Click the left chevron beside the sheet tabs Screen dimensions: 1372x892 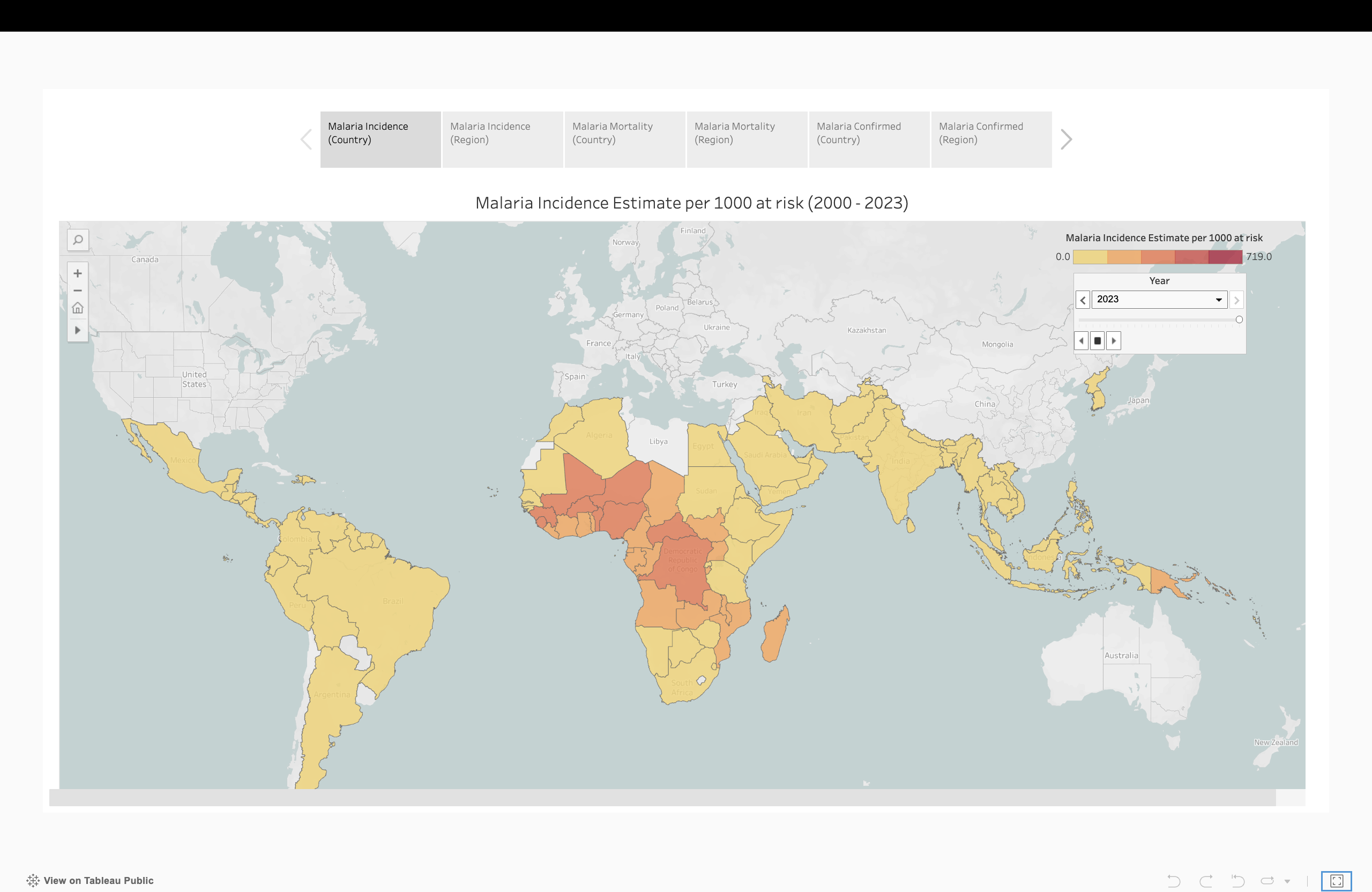pos(305,139)
